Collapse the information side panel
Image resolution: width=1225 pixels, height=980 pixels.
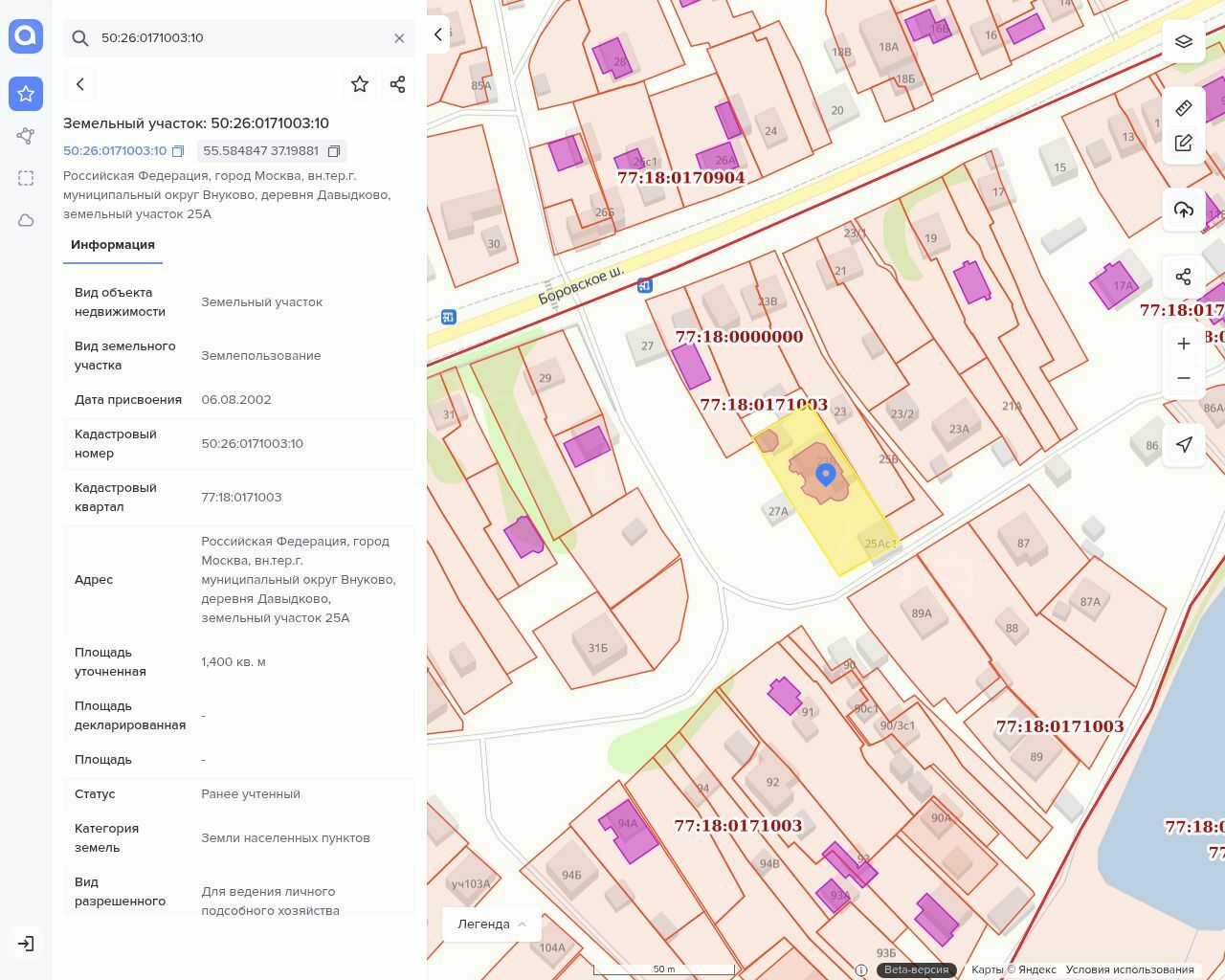(437, 34)
